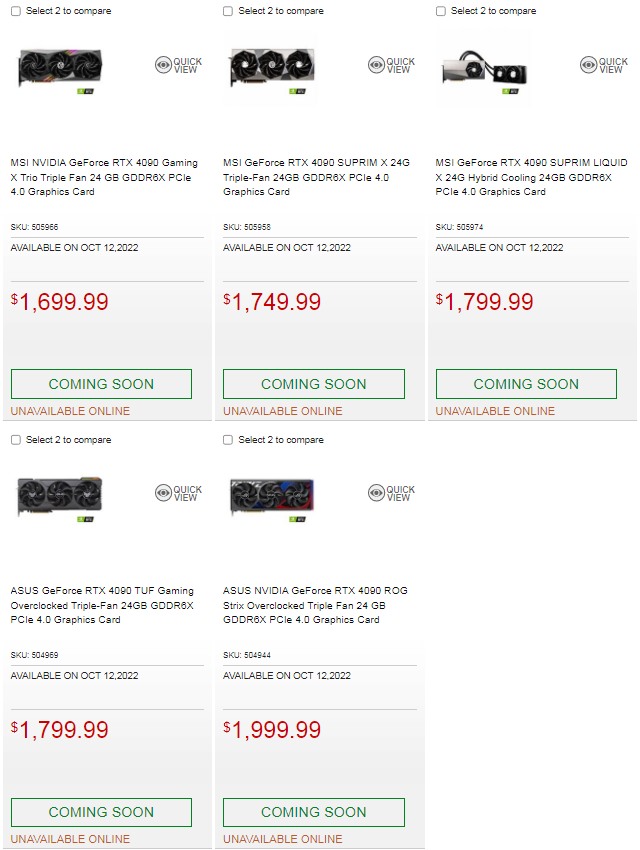
Task: Check compare box for MSI Gaming X Trio
Action: click(16, 12)
